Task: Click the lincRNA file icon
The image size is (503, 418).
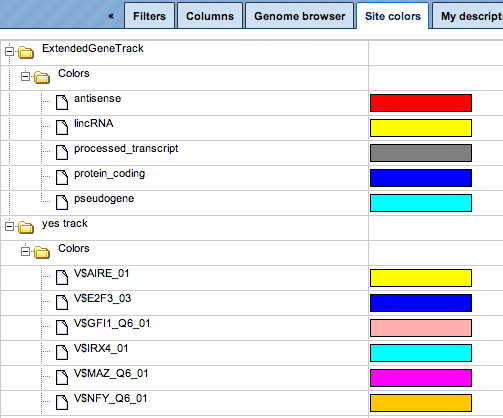Action: (x=62, y=127)
